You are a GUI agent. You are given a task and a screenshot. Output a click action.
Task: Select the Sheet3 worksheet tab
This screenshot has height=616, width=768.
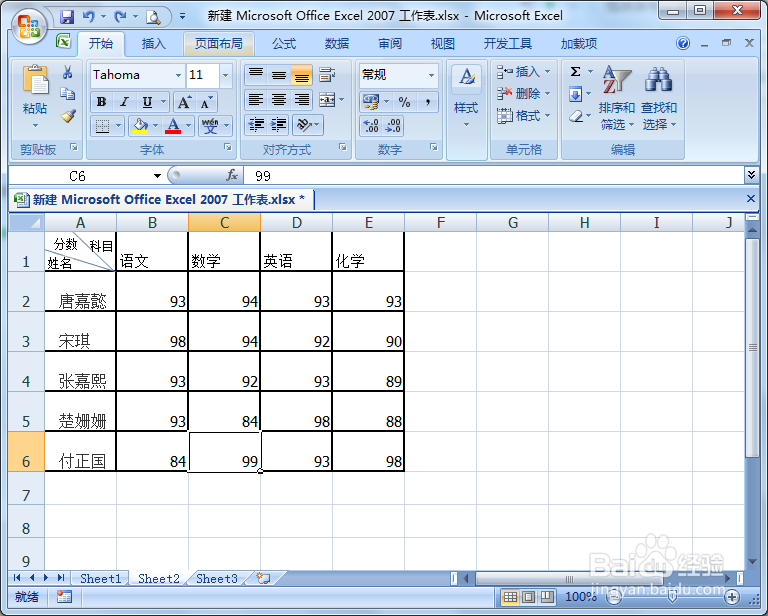tap(216, 579)
